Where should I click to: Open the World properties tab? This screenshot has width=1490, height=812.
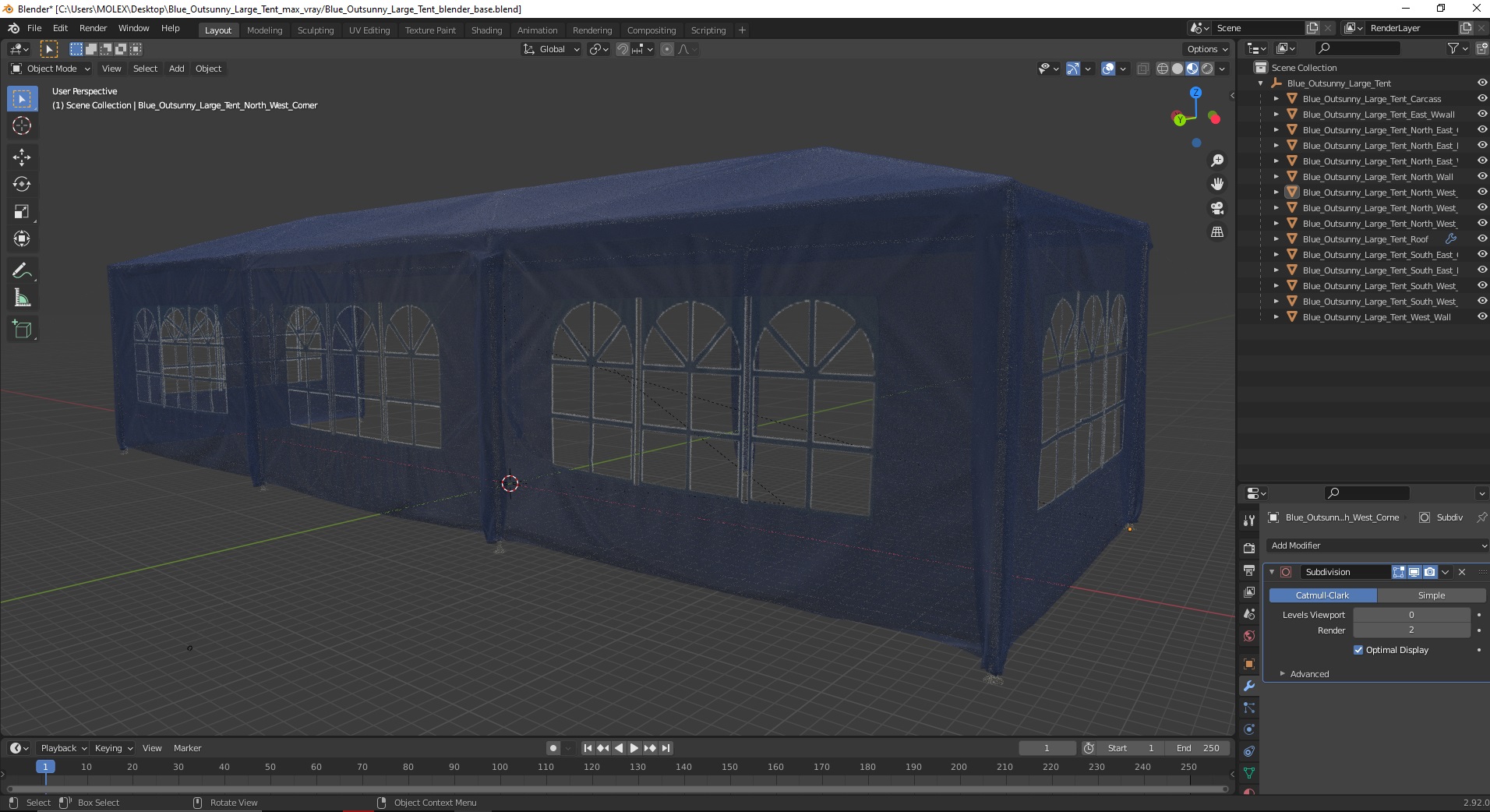(x=1249, y=636)
